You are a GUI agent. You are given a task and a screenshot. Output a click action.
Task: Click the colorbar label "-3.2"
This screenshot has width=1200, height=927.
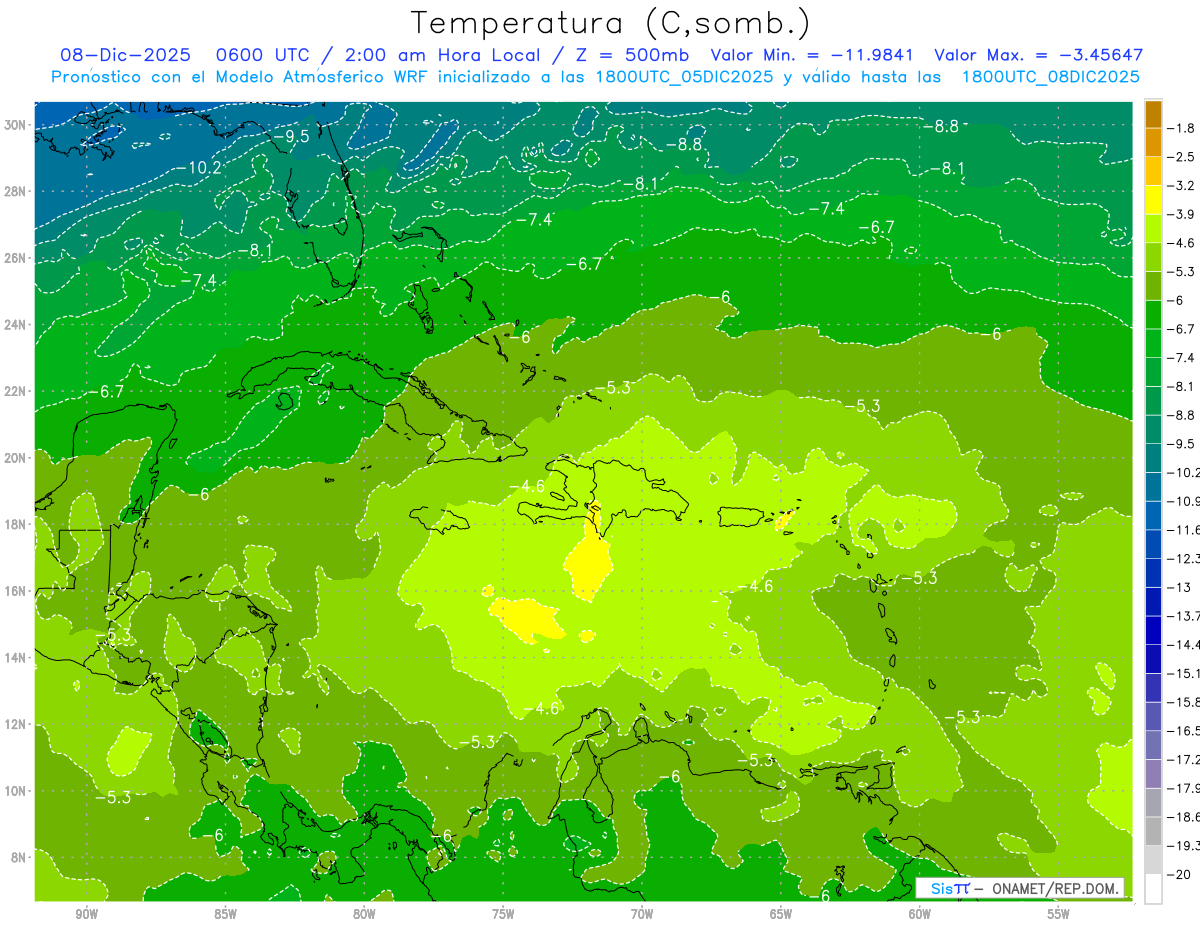pyautogui.click(x=1183, y=186)
